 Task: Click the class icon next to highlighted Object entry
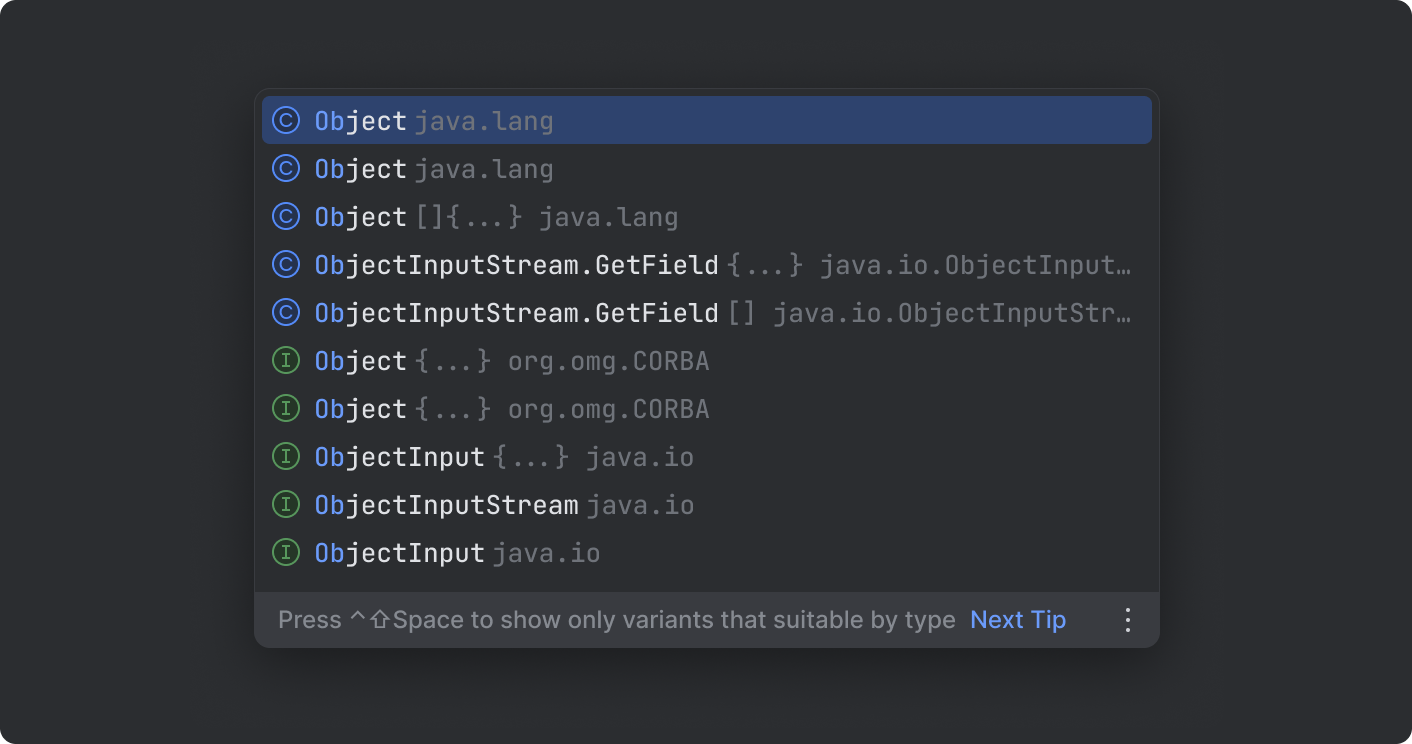pyautogui.click(x=286, y=119)
